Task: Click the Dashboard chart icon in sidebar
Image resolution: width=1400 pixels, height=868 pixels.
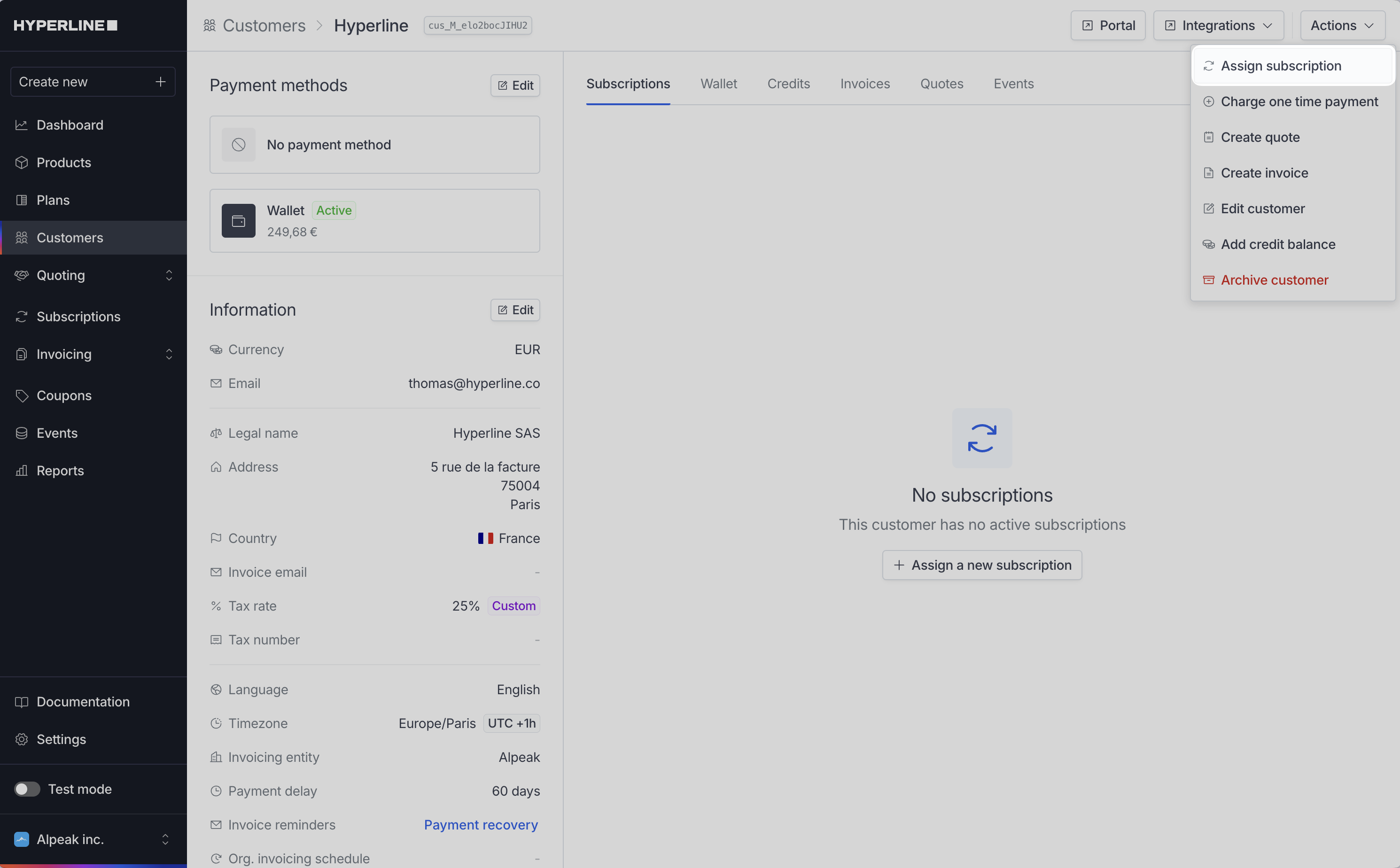Action: (x=21, y=125)
